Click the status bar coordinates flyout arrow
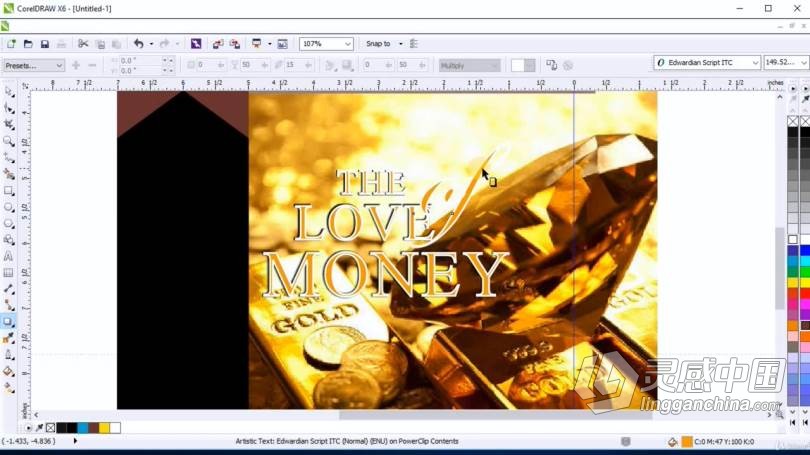This screenshot has height=455, width=810. 75,441
